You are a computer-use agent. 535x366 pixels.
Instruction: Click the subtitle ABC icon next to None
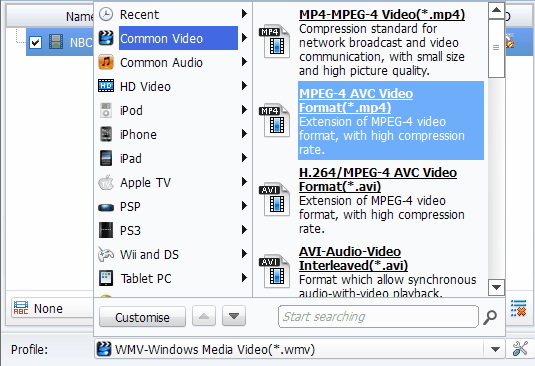21,308
